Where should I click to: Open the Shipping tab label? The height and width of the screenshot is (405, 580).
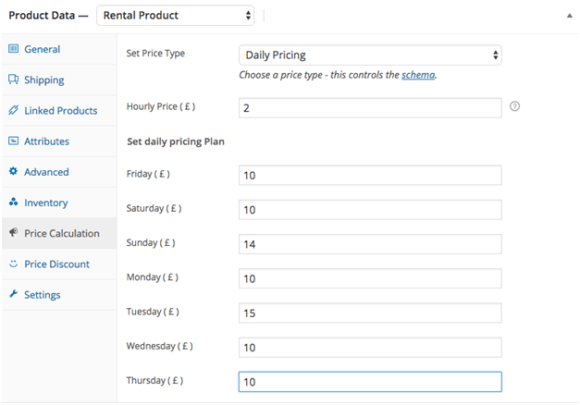44,80
